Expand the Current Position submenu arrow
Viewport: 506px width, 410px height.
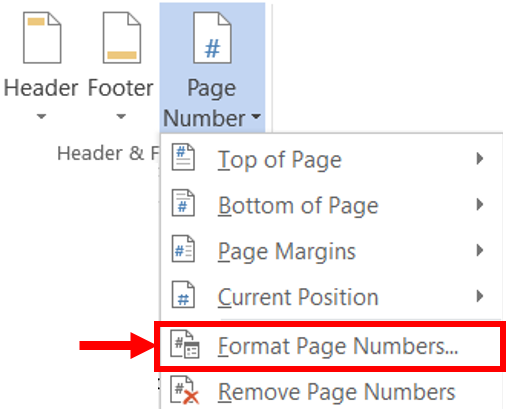click(x=480, y=296)
